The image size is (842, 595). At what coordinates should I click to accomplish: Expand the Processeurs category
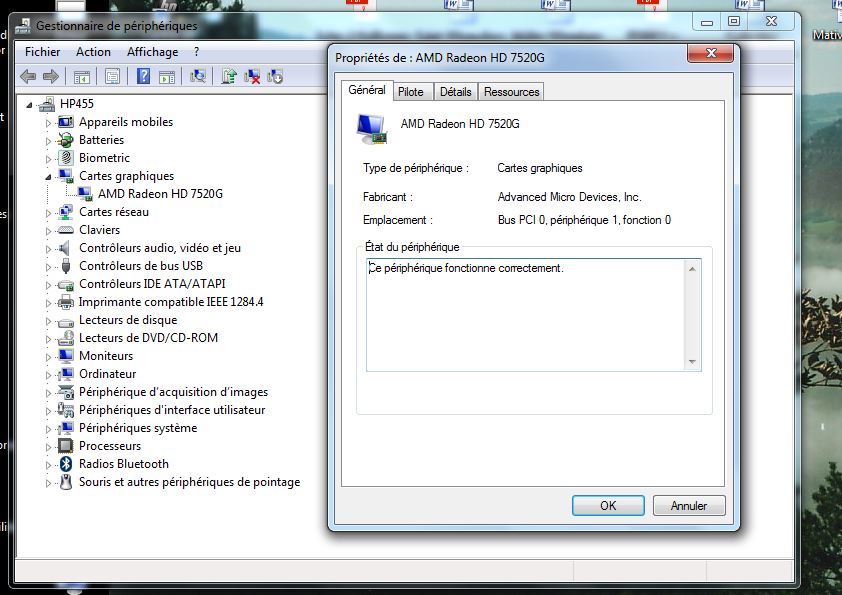47,446
